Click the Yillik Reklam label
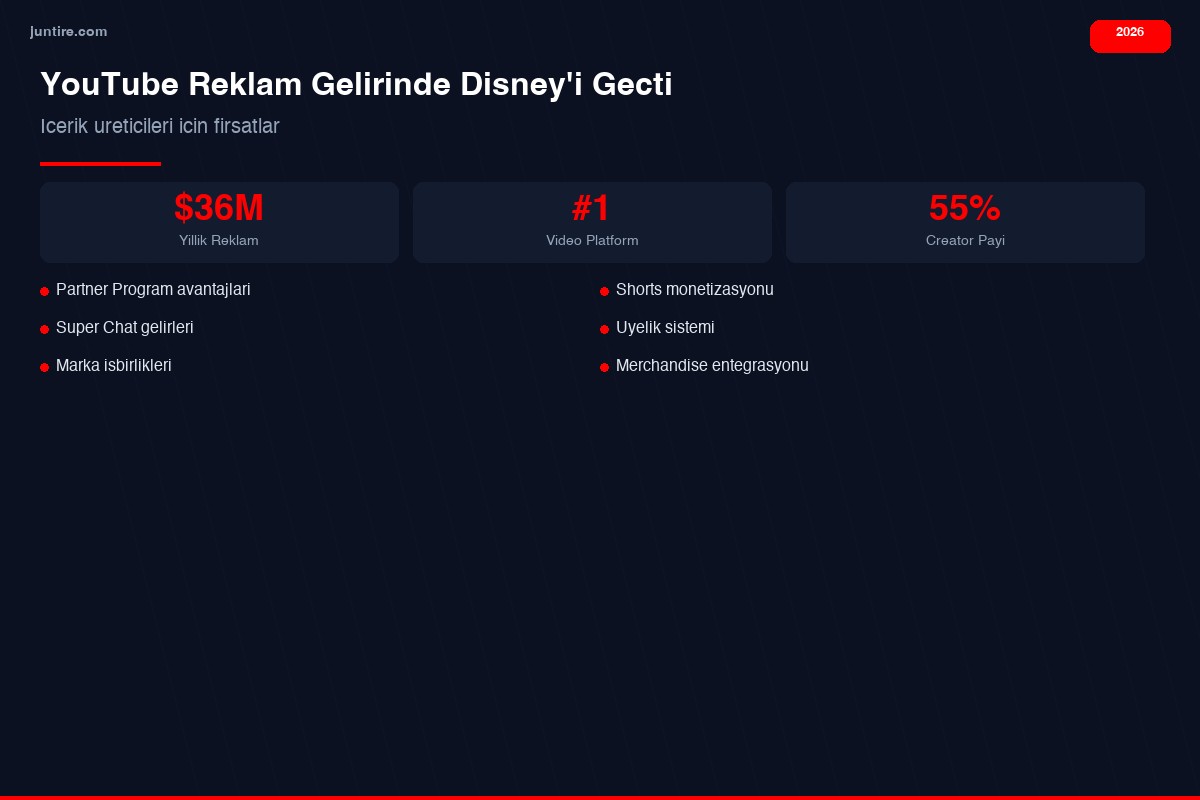The image size is (1200, 800). (219, 241)
